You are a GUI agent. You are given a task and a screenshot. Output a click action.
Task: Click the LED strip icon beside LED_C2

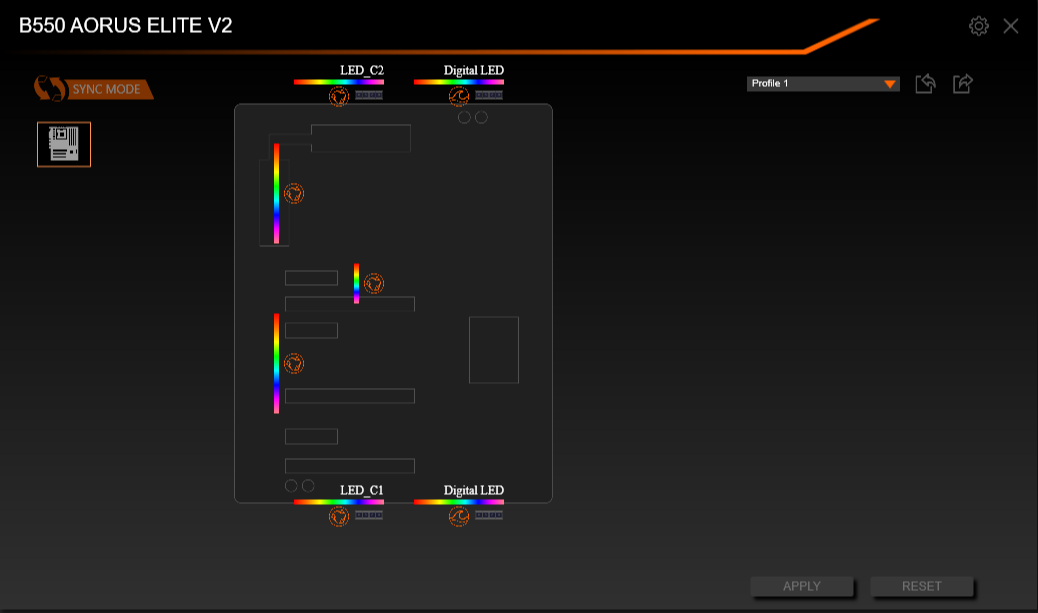[369, 95]
